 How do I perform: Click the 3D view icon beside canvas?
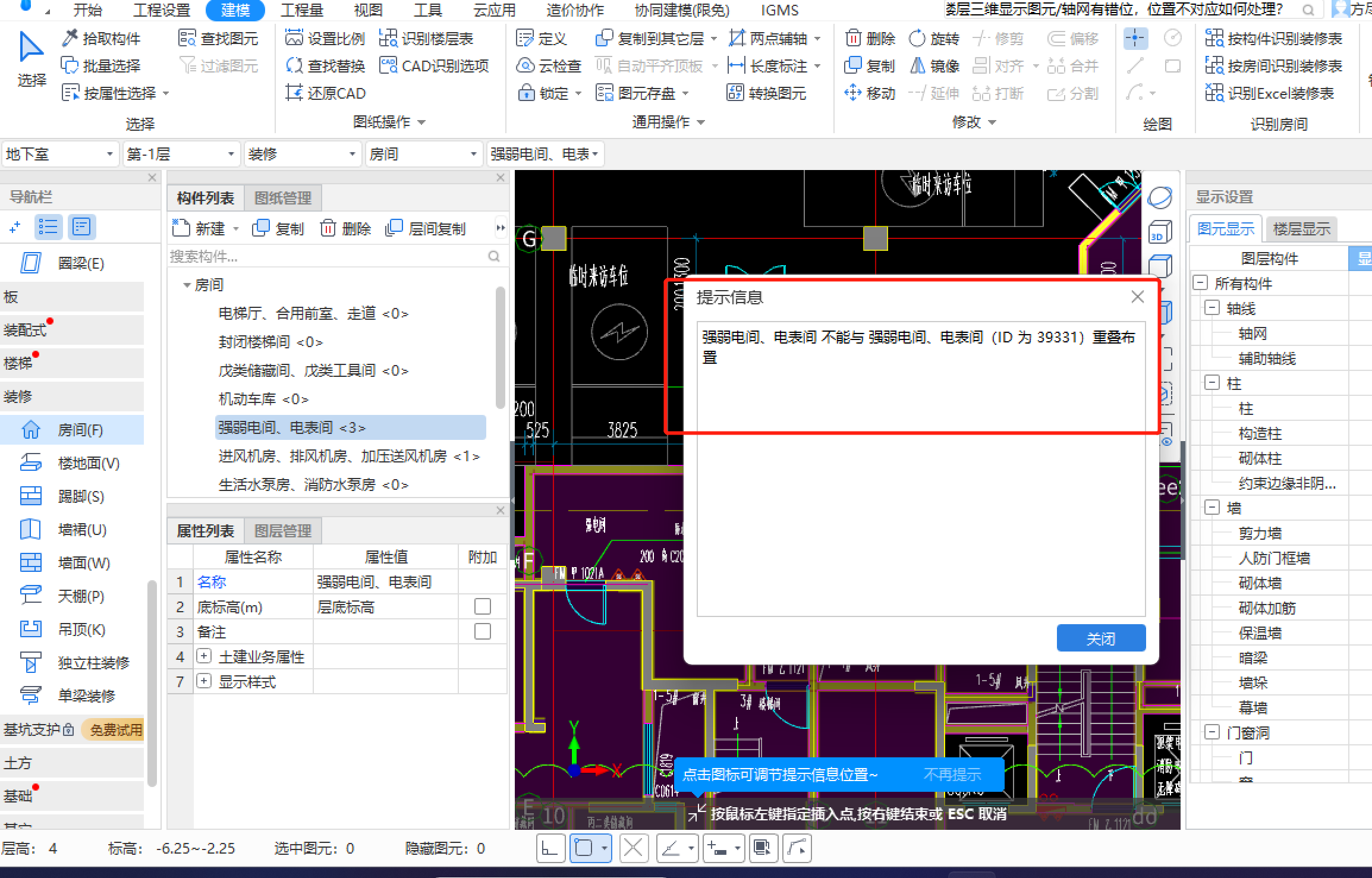[x=1160, y=231]
